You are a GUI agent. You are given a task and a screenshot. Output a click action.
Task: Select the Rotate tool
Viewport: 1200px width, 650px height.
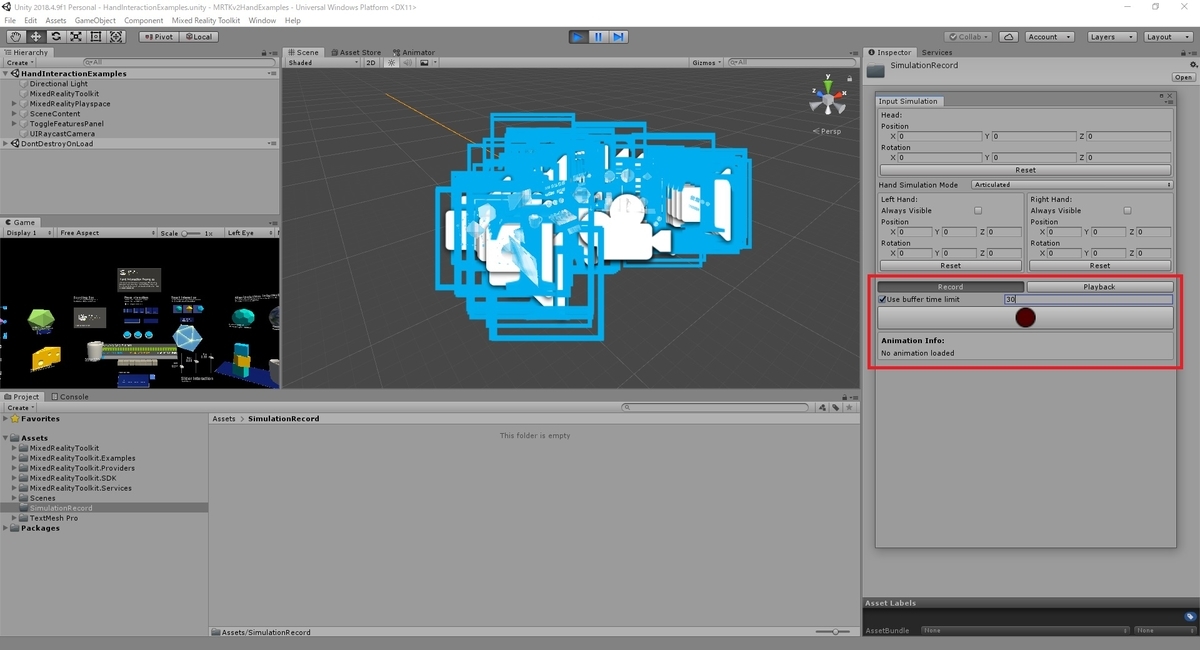[x=56, y=37]
